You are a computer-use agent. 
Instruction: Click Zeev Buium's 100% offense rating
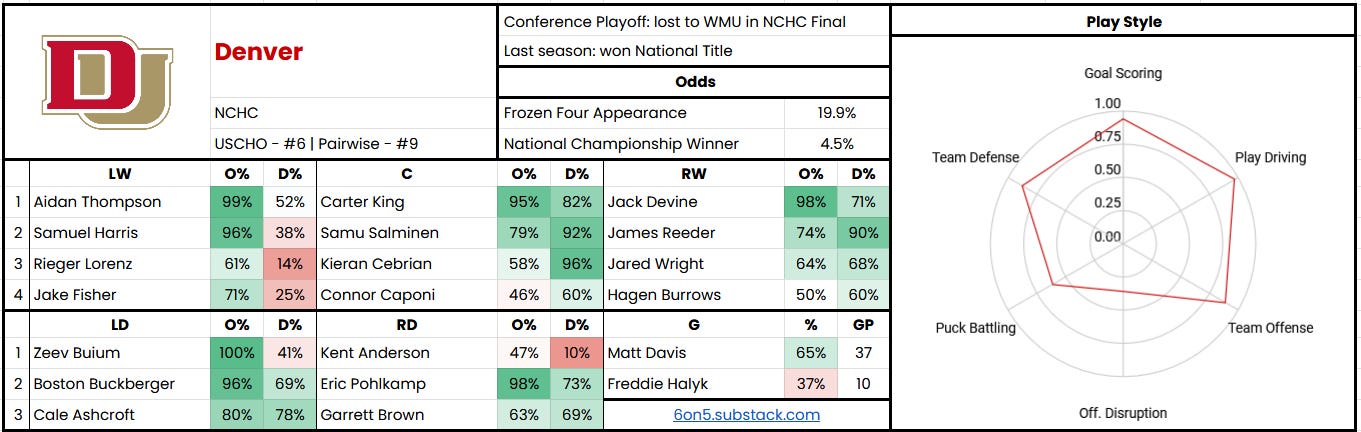(x=237, y=353)
